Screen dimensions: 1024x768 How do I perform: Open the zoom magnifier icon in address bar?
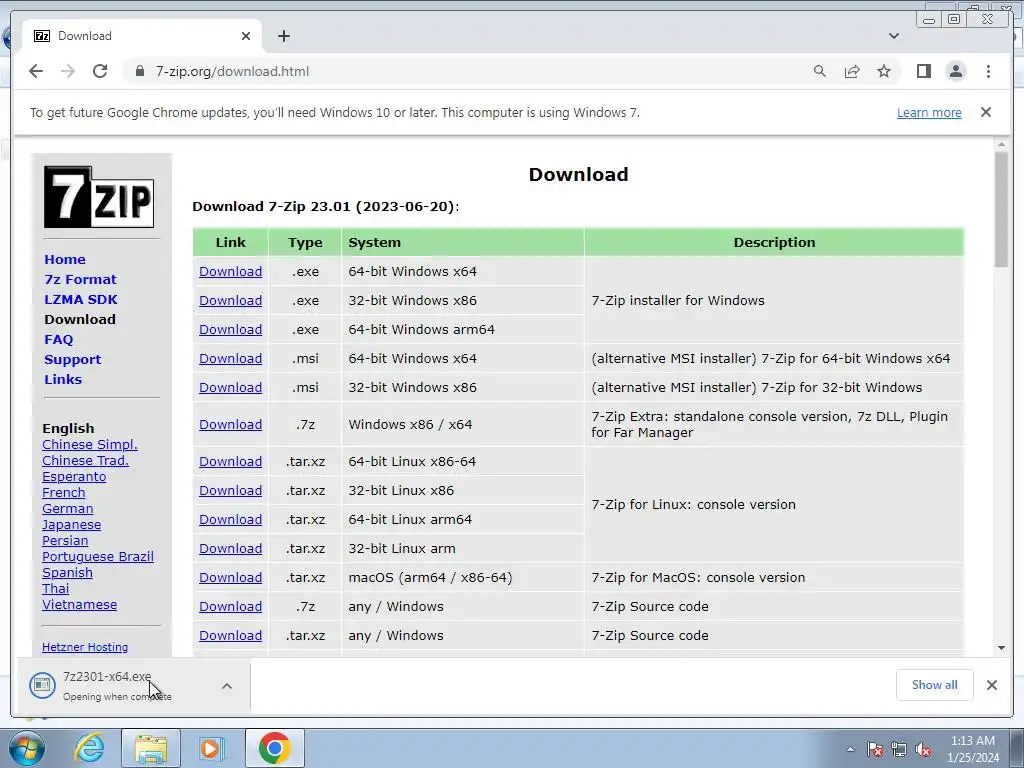820,71
